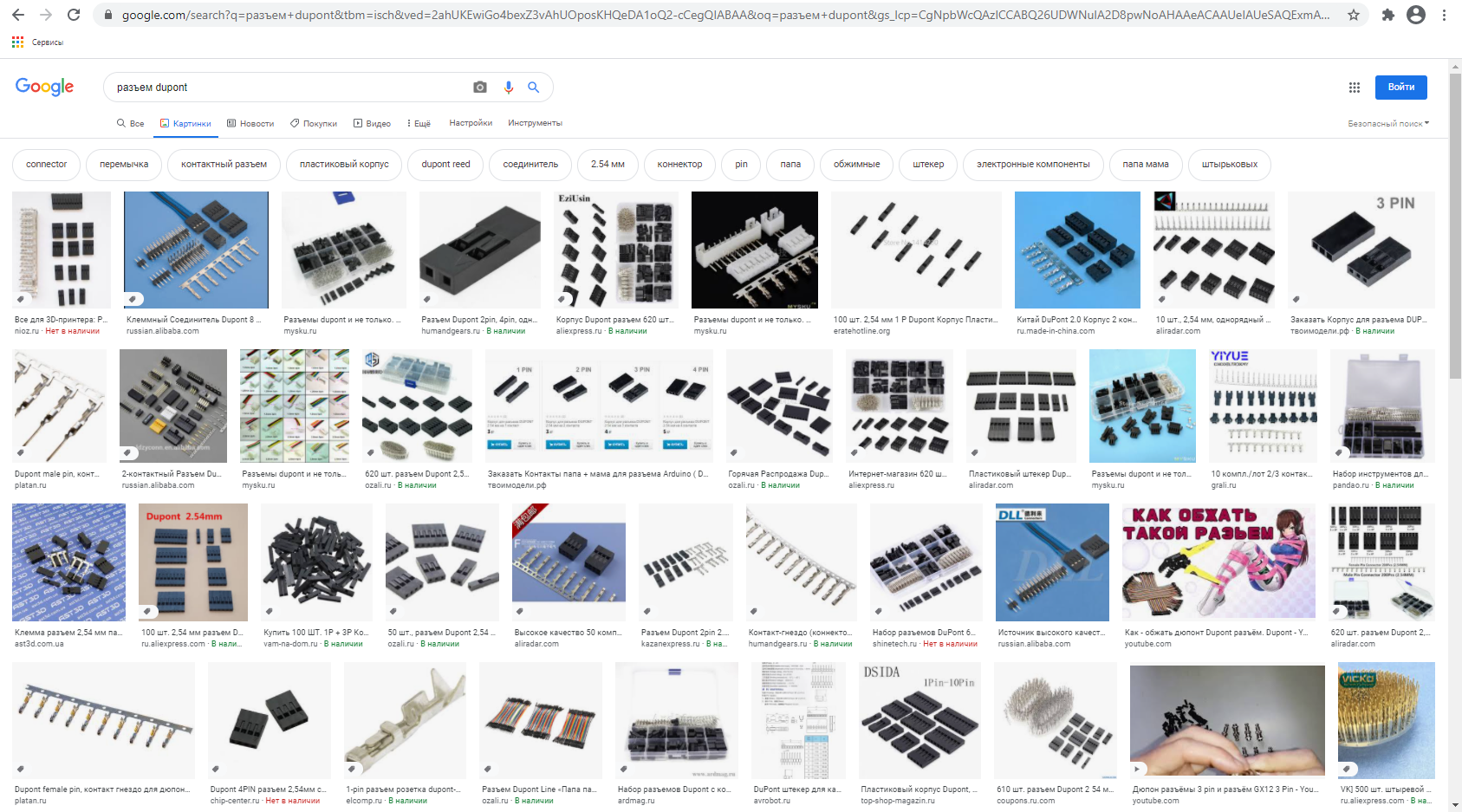The height and width of the screenshot is (812, 1462).
Task: Open the YIYUE connector image
Action: point(1263,406)
